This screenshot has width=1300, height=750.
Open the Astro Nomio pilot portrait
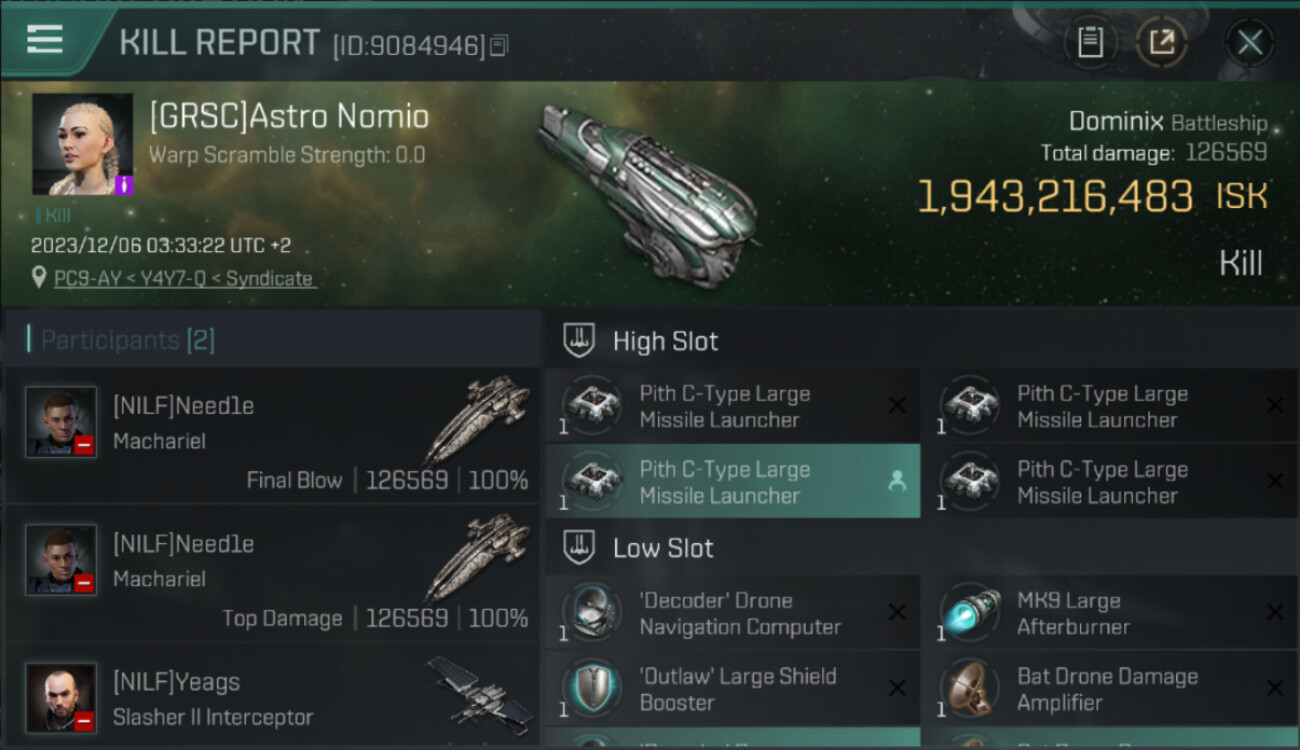point(82,144)
